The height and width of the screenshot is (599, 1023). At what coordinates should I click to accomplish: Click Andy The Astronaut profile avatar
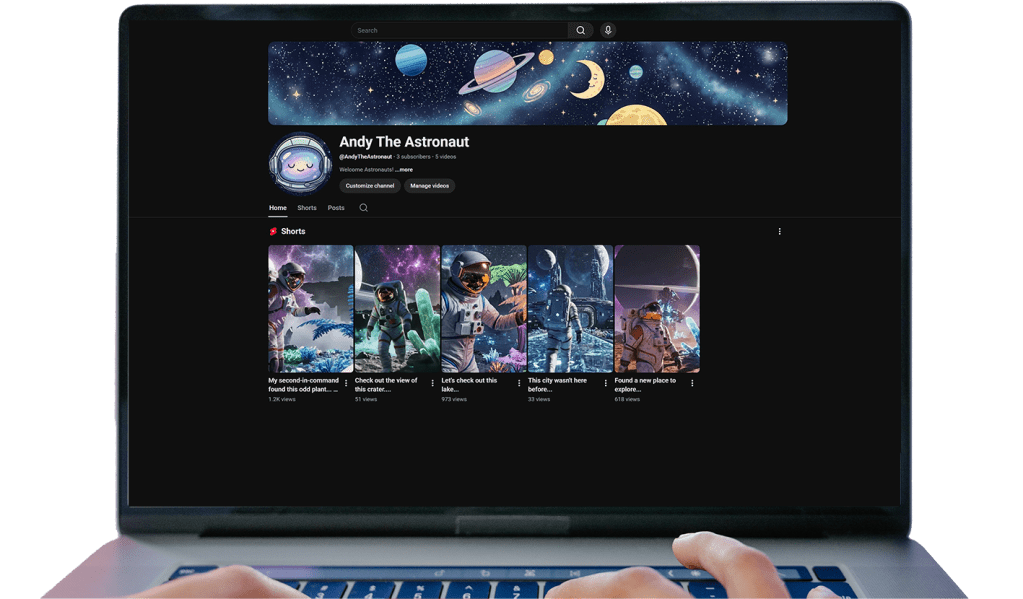click(x=300, y=163)
